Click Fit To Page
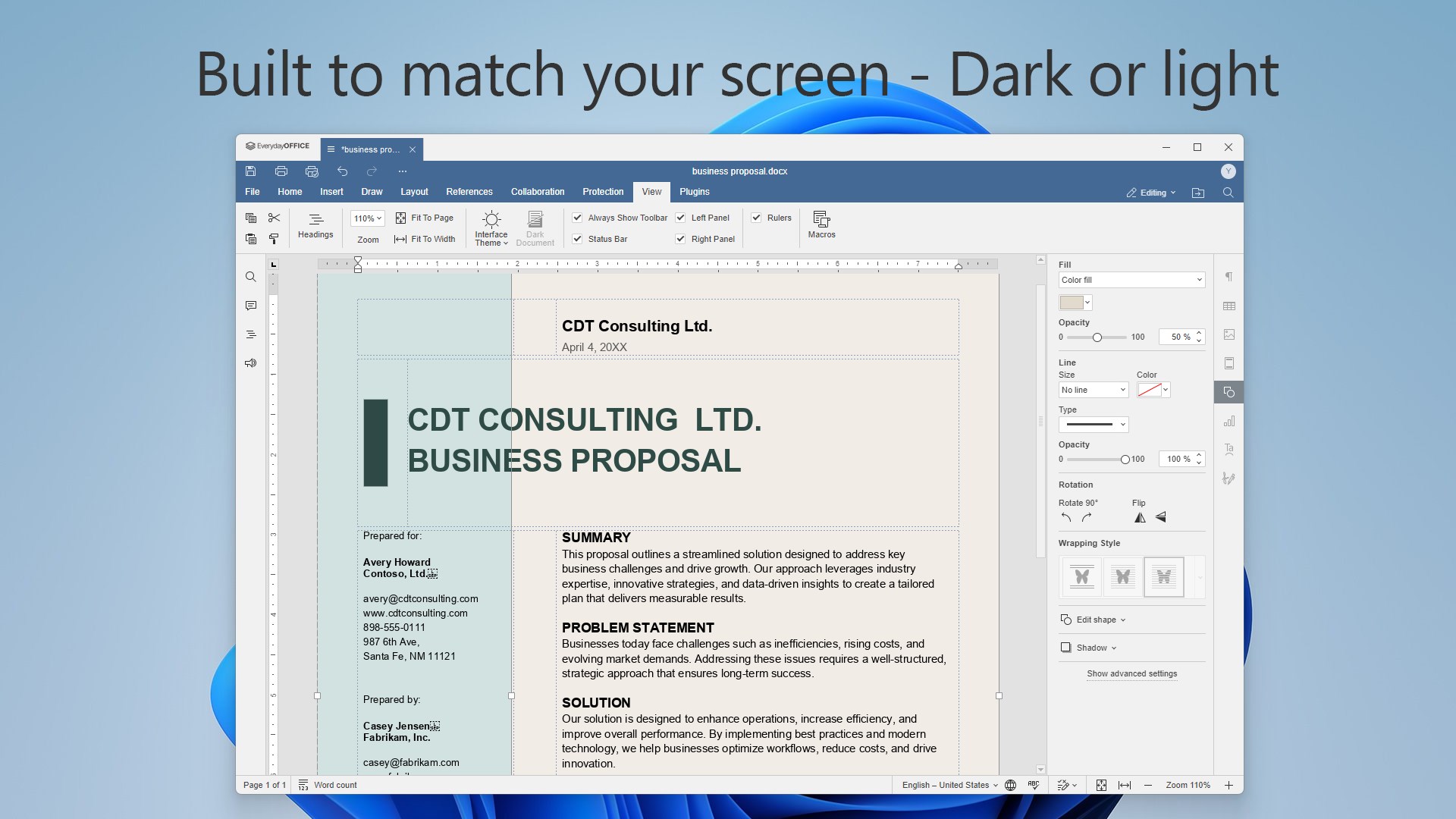 pyautogui.click(x=425, y=218)
